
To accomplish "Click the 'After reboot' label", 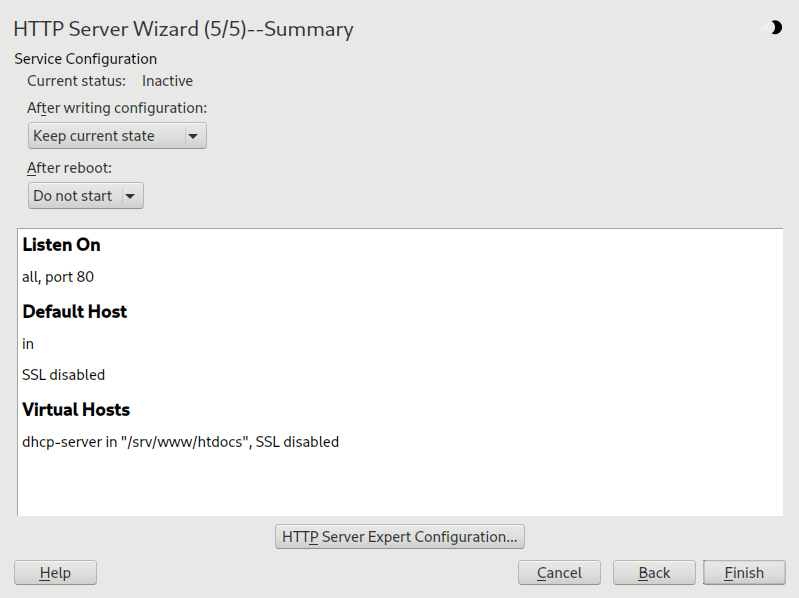I will [70, 168].
